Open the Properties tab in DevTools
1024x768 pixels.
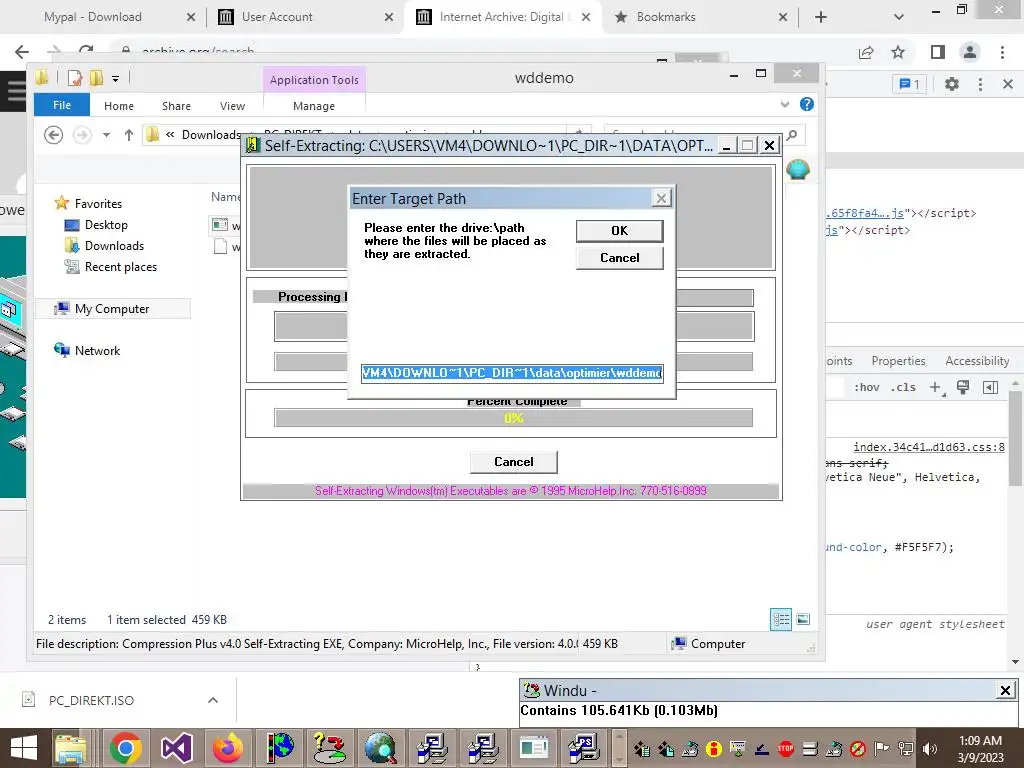[x=898, y=361]
